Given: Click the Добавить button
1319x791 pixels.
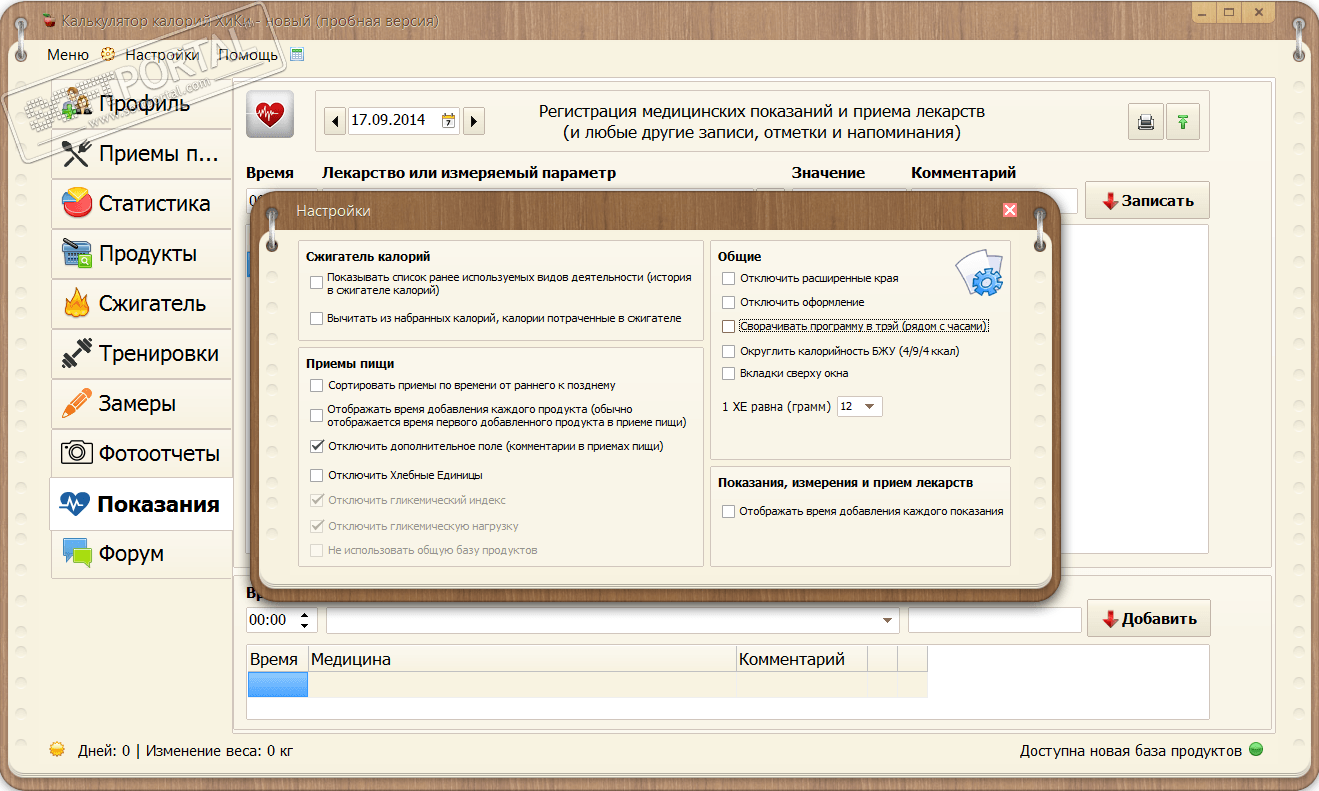Looking at the screenshot, I should tap(1149, 618).
